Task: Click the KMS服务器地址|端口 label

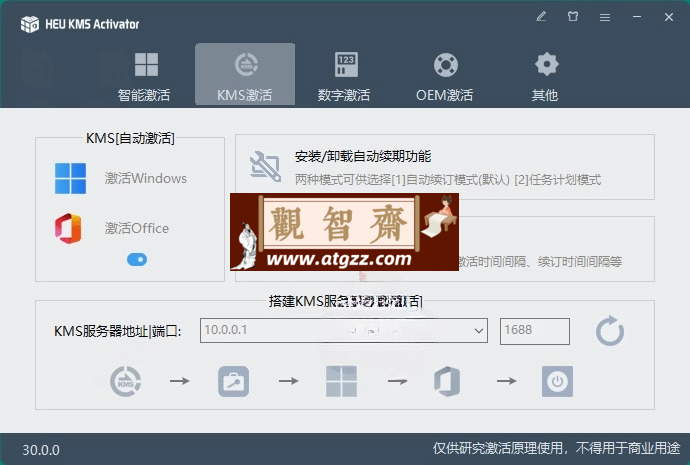Action: pyautogui.click(x=117, y=331)
